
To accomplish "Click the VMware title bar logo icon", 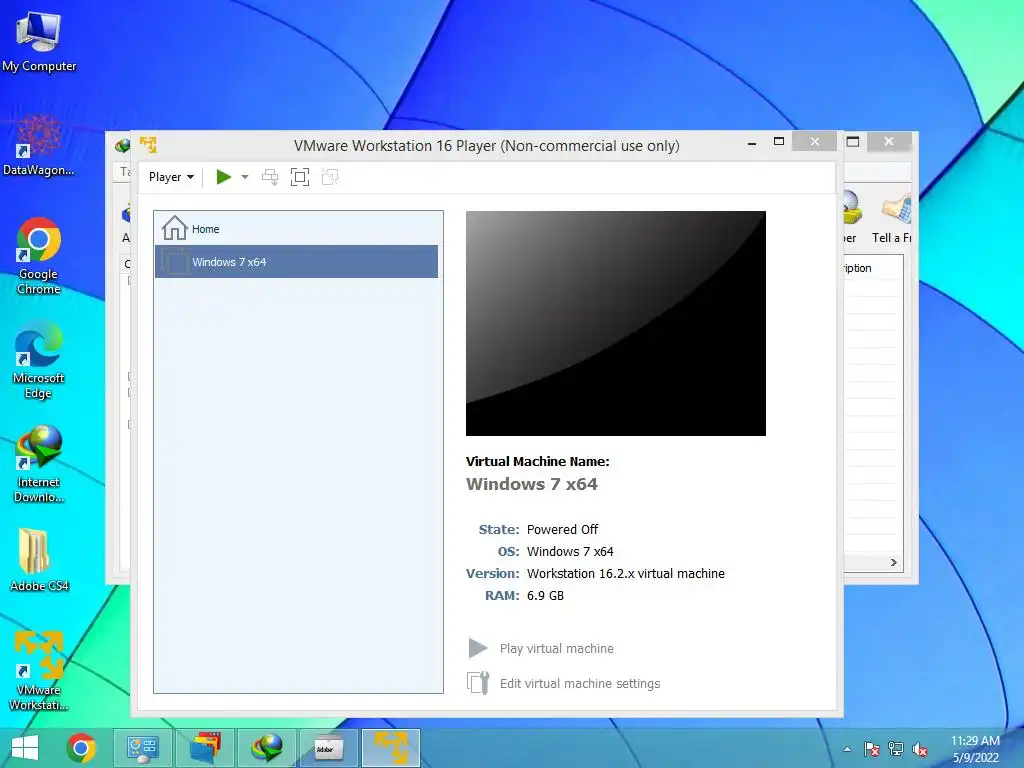I will click(x=148, y=145).
